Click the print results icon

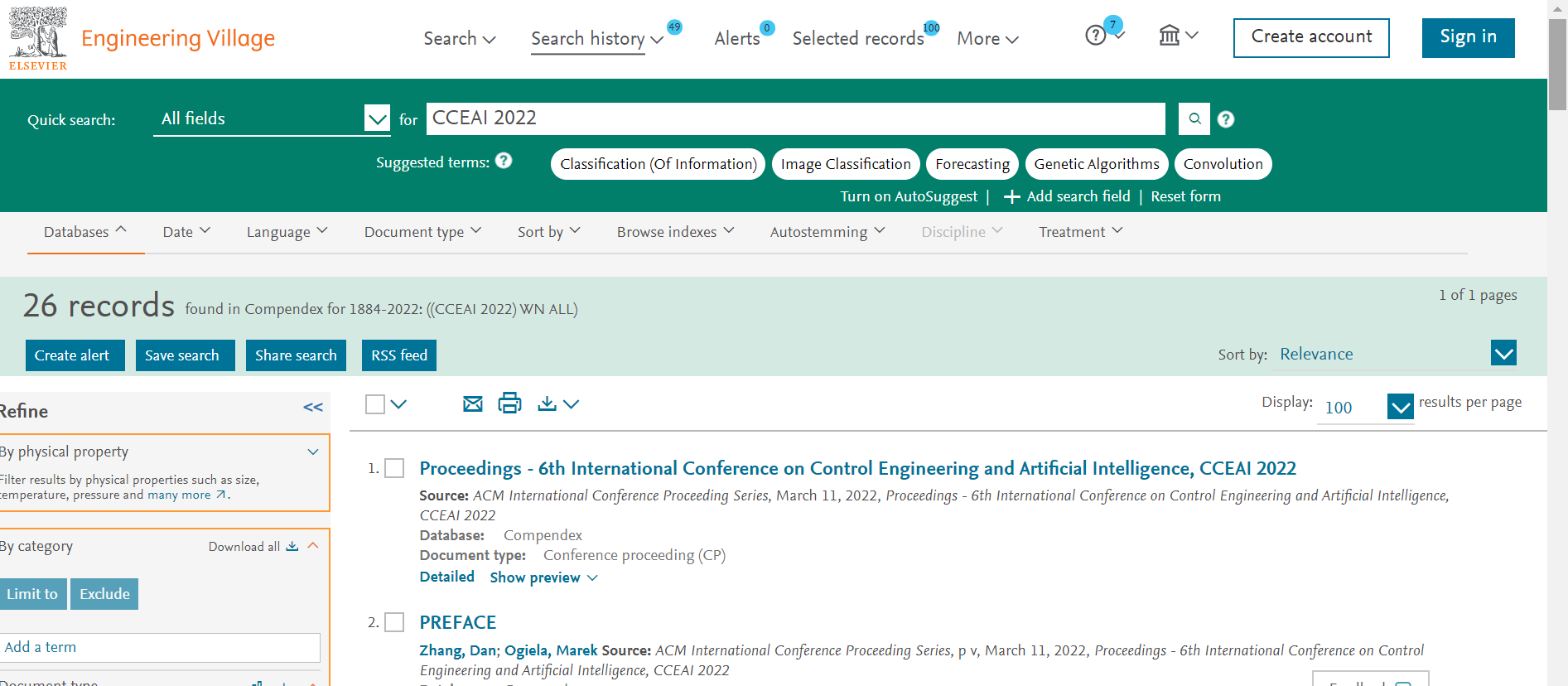pos(509,403)
